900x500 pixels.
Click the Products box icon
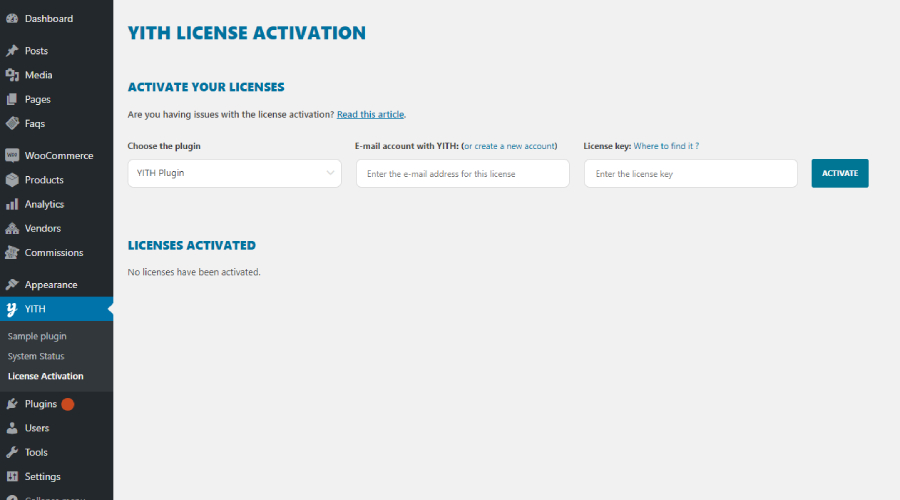click(12, 180)
